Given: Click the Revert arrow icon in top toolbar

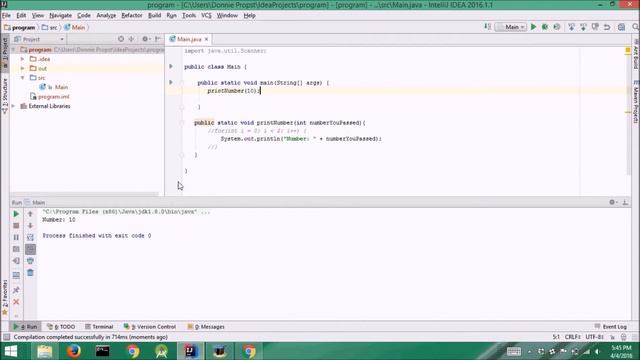Looking at the screenshot, I should [x=607, y=27].
